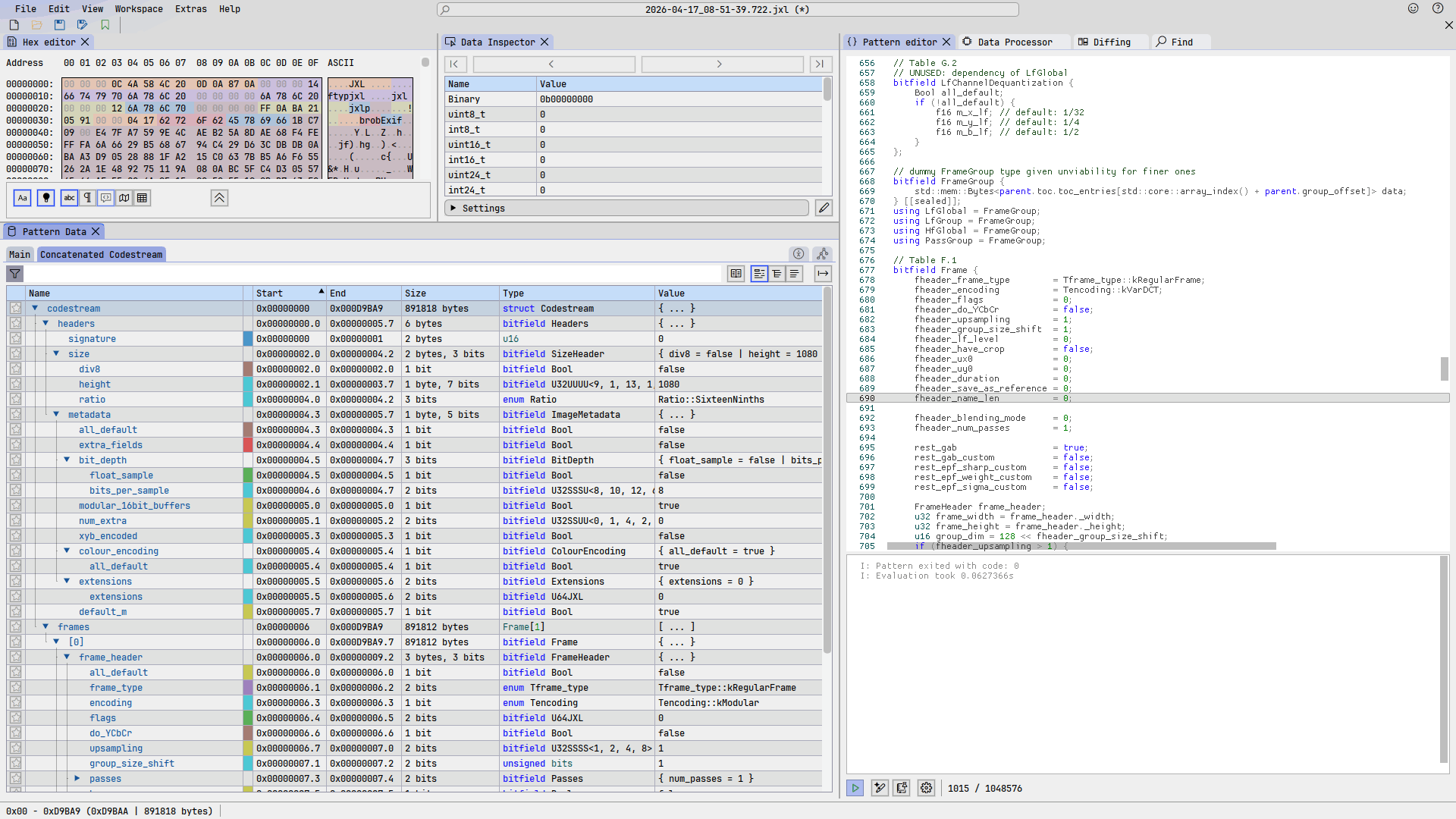Click the Pattern Data filter input field
This screenshot has height=819, width=1456.
tap(373, 274)
